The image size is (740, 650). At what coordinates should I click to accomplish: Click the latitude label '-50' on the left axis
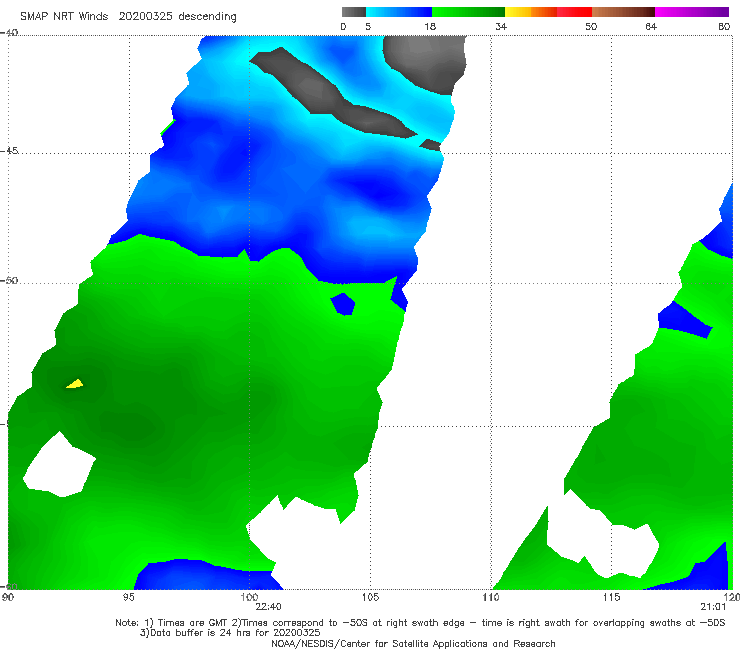pyautogui.click(x=9, y=280)
